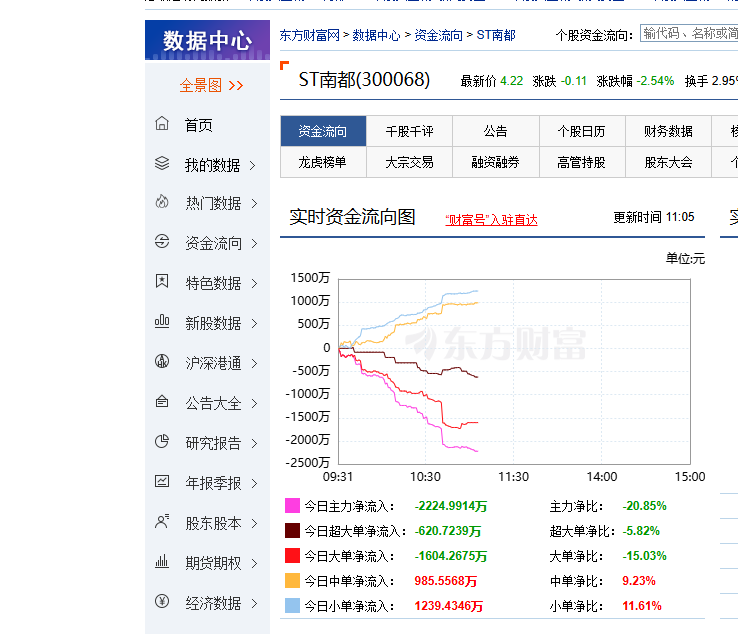Expand the 特色数据 submenu arrow
The height and width of the screenshot is (634, 738).
[254, 283]
